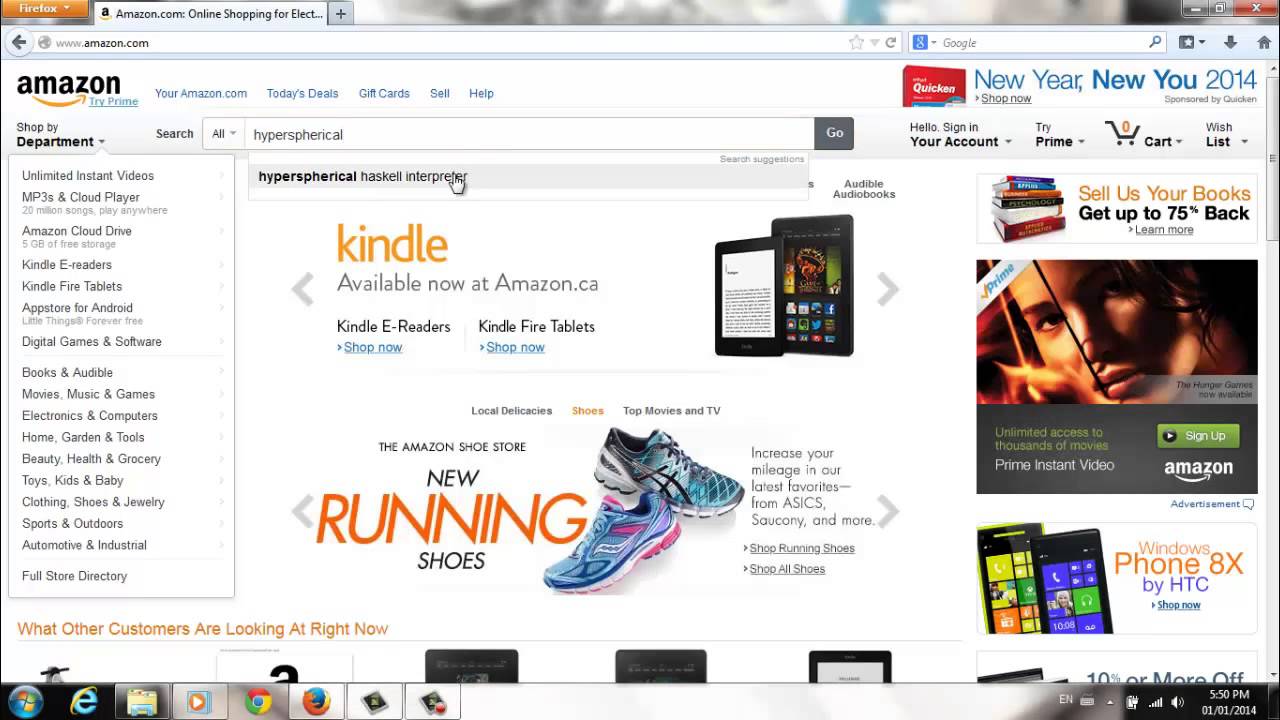Open a new tab with the plus button
Image resolution: width=1280 pixels, height=720 pixels.
341,14
